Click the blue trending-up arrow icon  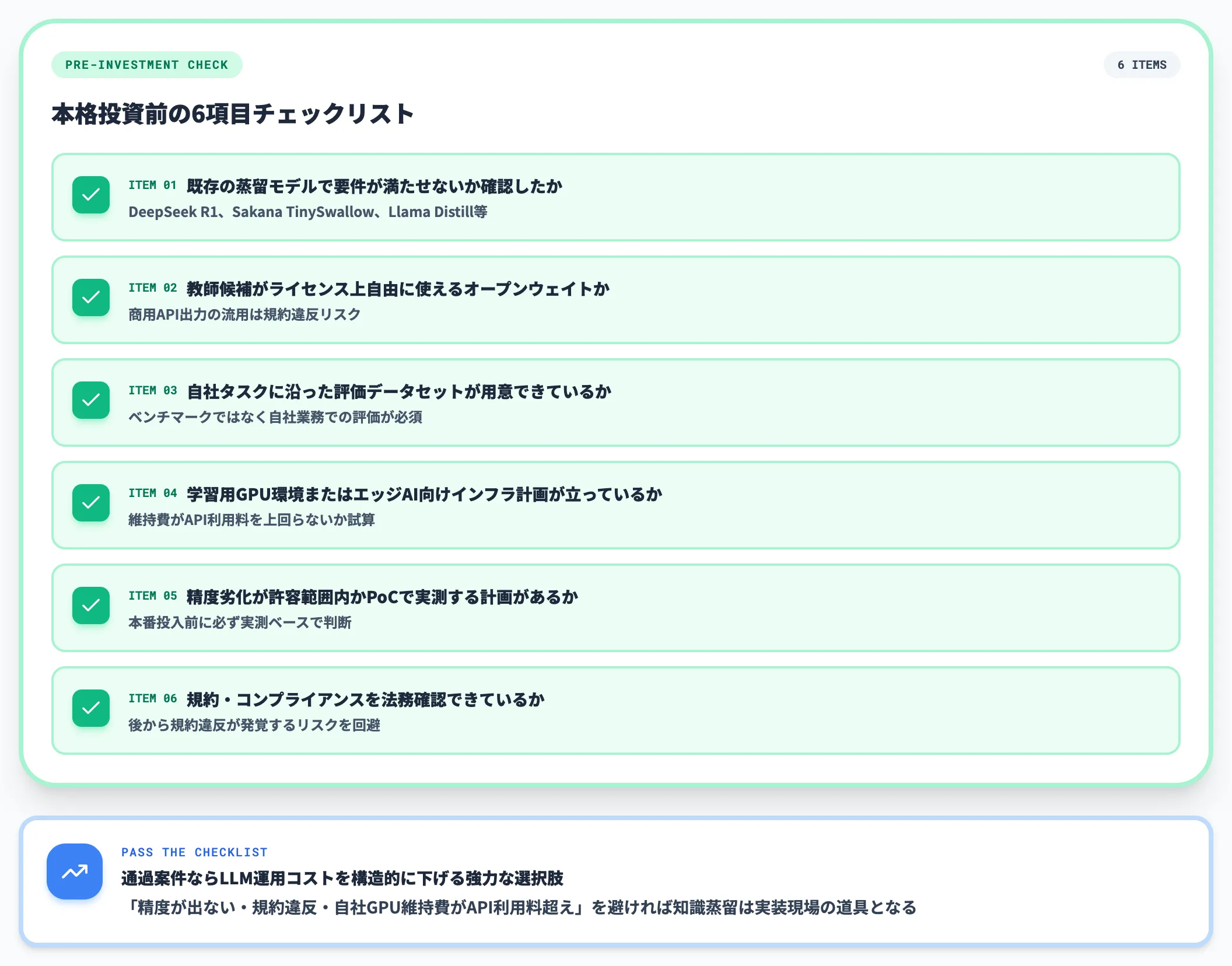point(75,871)
